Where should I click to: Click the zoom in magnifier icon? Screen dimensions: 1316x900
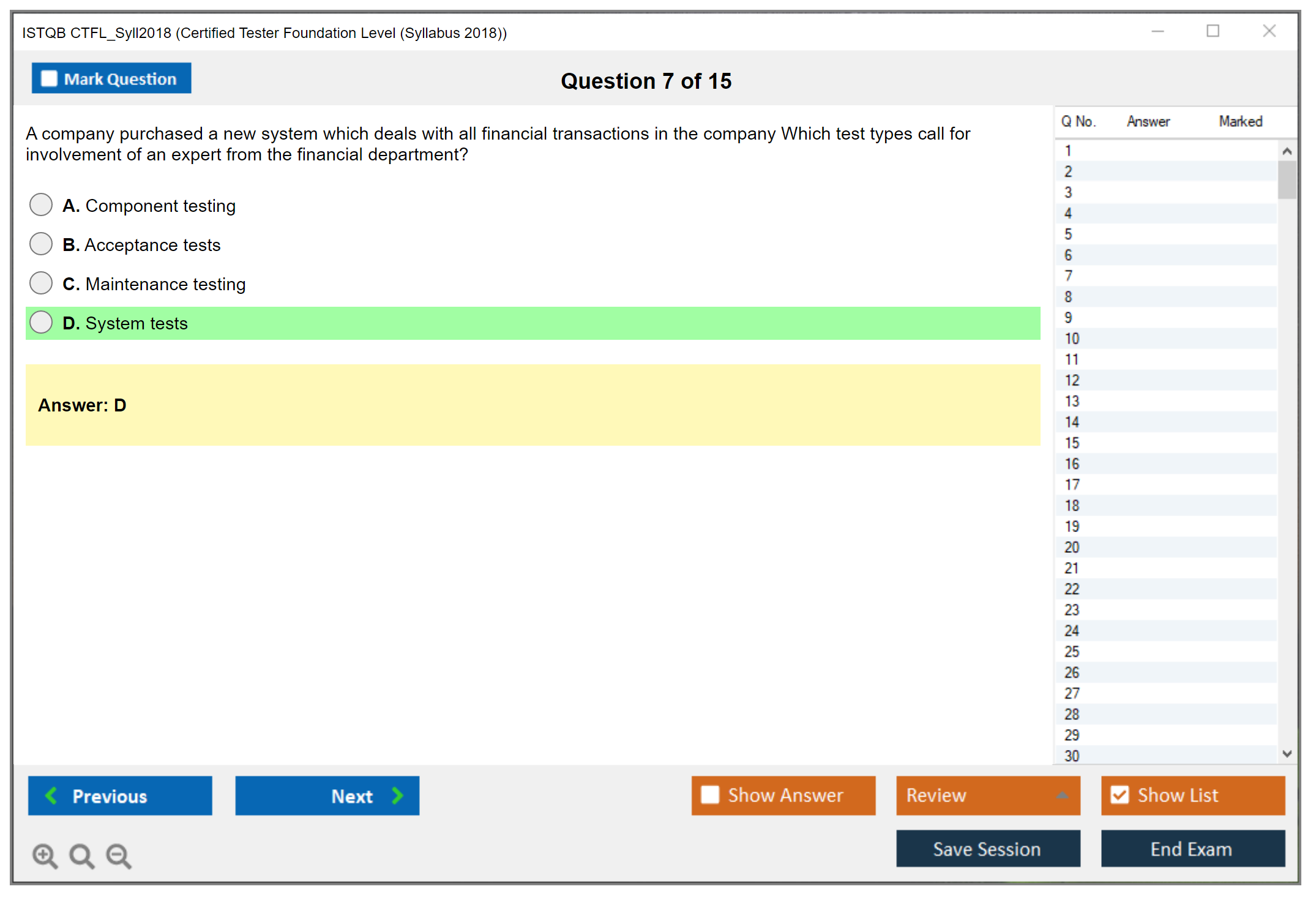pyautogui.click(x=44, y=855)
